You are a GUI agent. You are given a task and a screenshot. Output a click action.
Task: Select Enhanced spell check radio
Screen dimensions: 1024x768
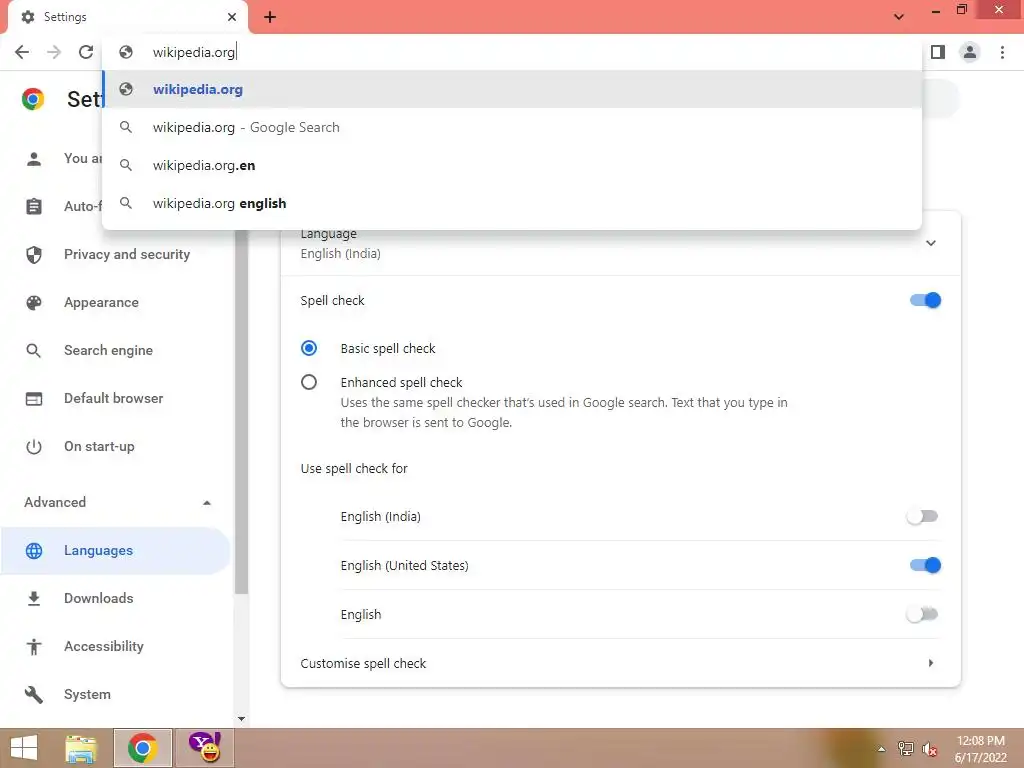[309, 382]
